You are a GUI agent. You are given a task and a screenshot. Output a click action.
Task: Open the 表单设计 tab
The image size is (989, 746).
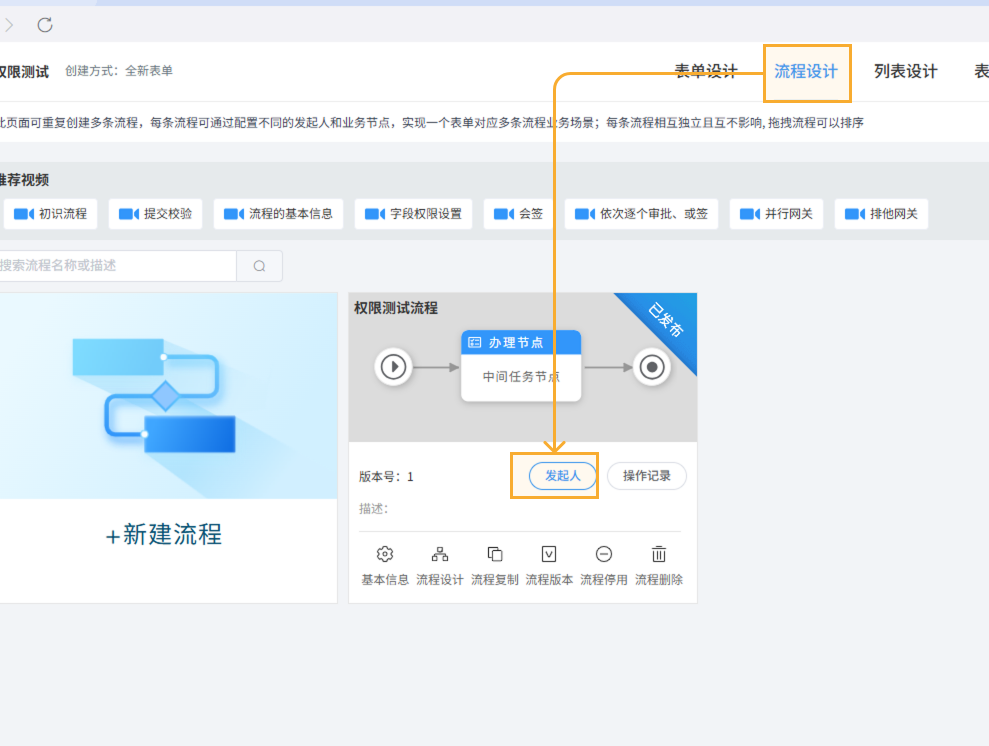coord(706,71)
